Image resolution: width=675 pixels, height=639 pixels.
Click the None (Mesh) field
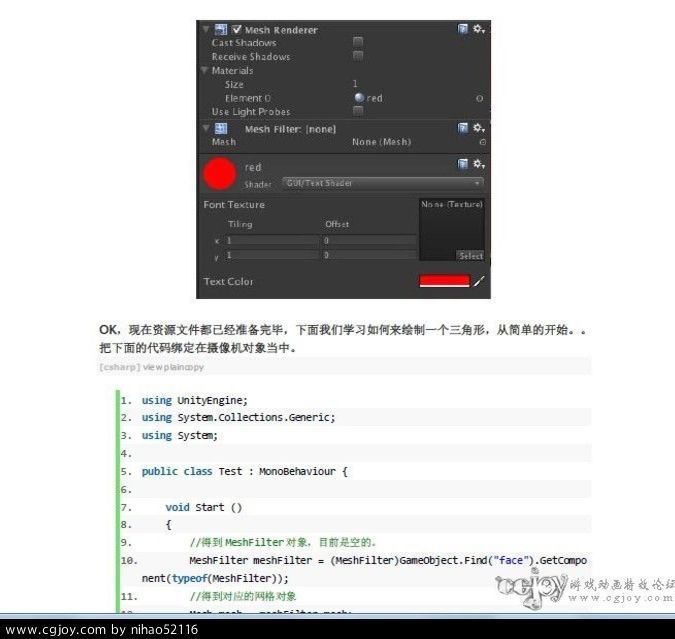381,142
